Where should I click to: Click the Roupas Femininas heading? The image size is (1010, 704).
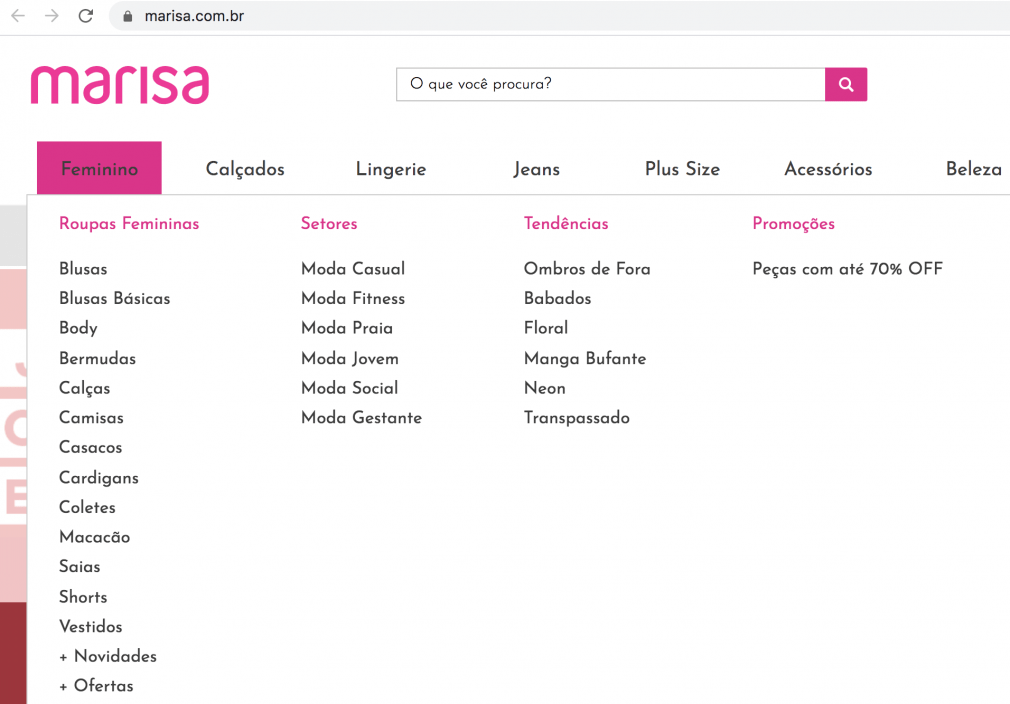tap(129, 224)
